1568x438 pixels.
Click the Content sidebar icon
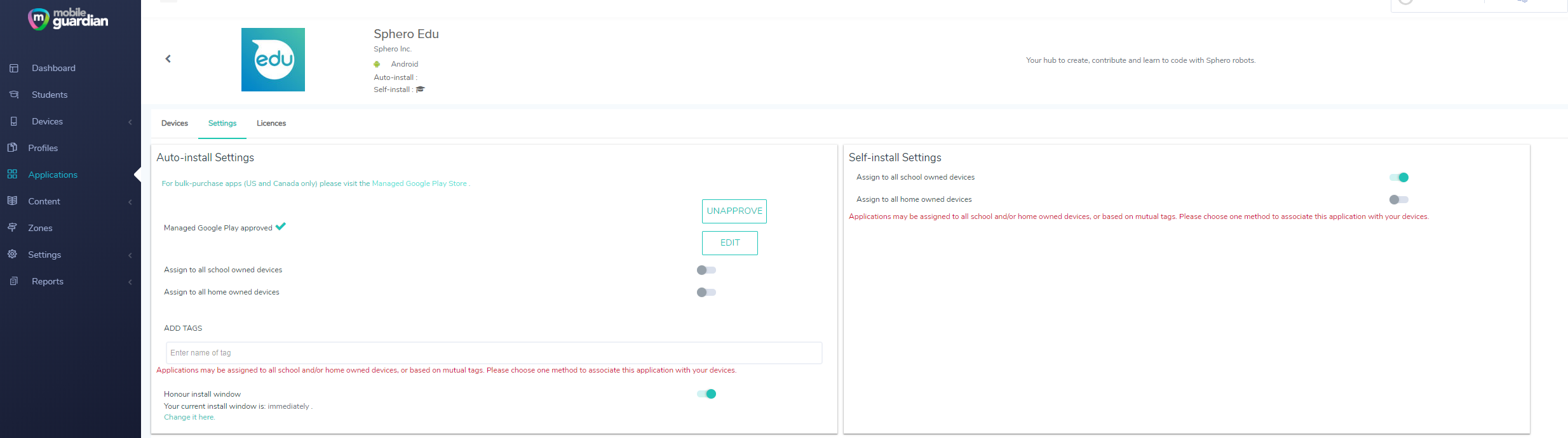coord(12,201)
